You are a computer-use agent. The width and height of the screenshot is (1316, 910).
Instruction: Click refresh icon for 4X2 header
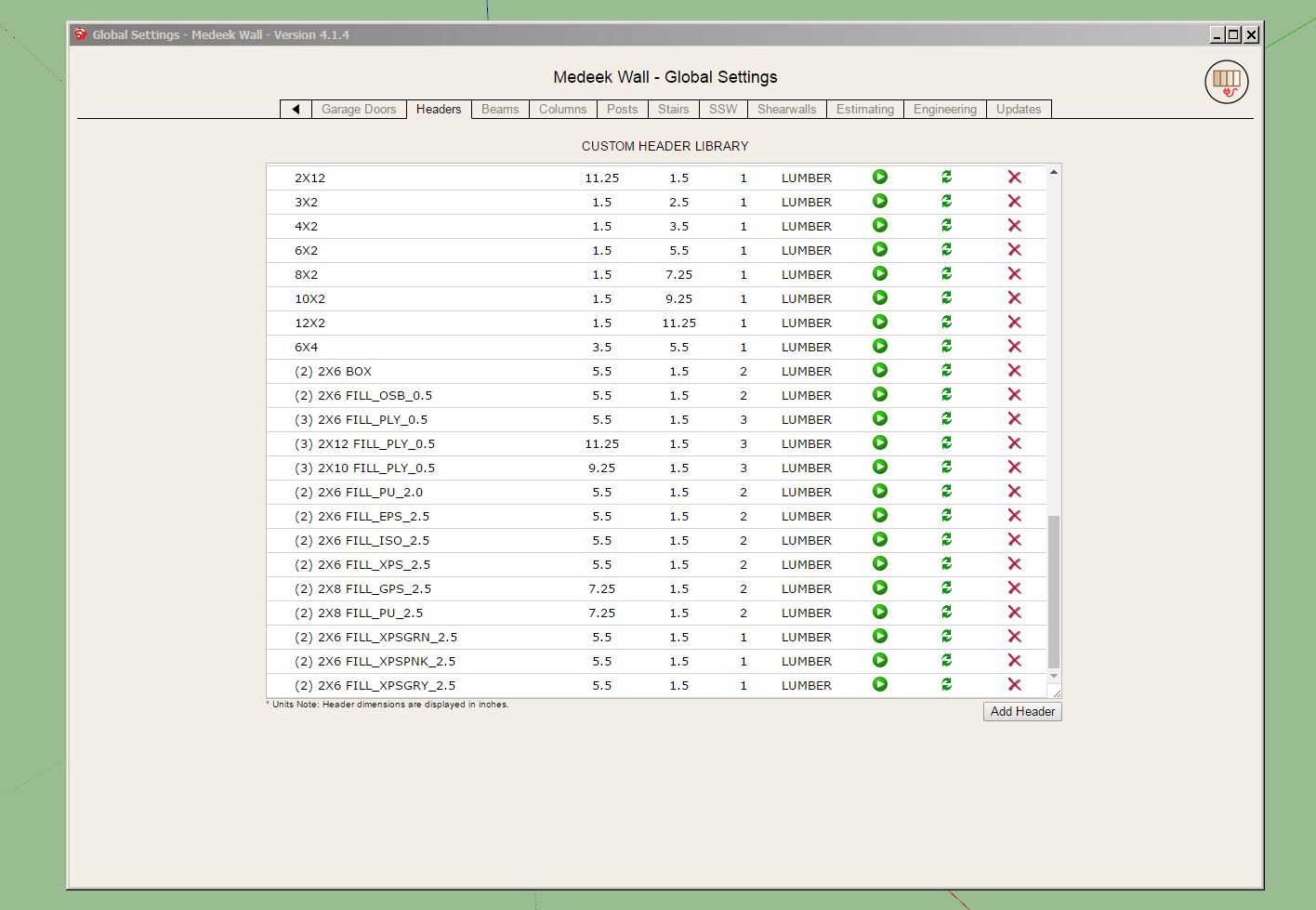[946, 225]
